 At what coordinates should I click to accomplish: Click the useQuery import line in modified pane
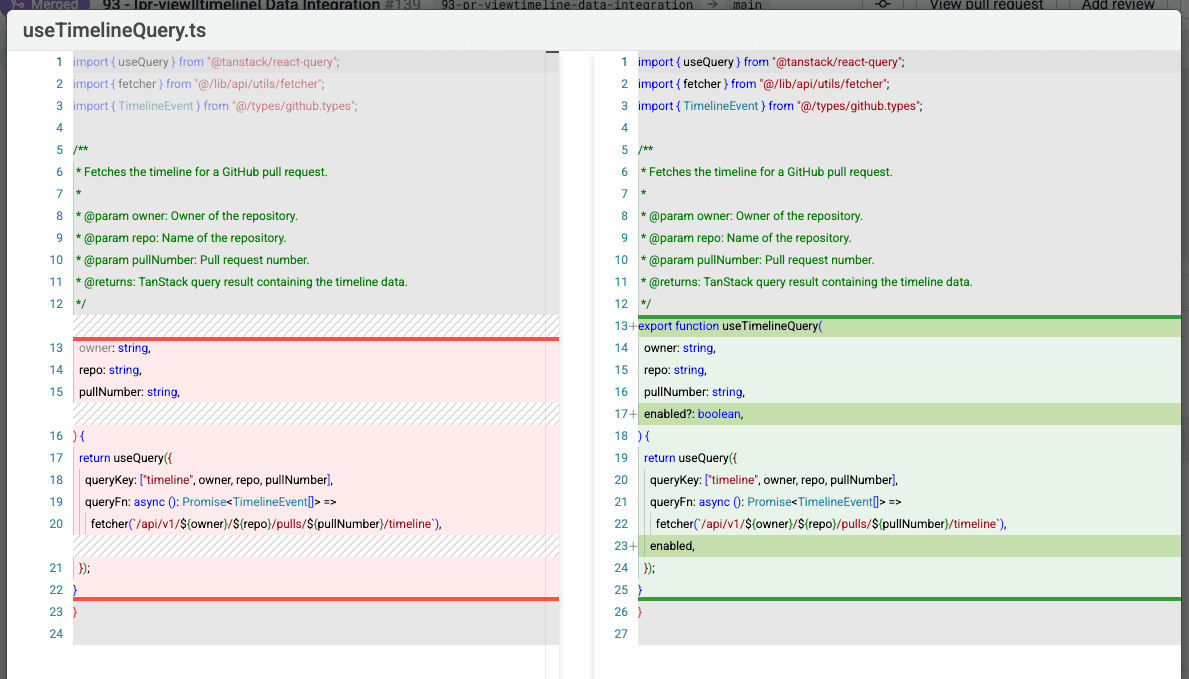pos(771,62)
